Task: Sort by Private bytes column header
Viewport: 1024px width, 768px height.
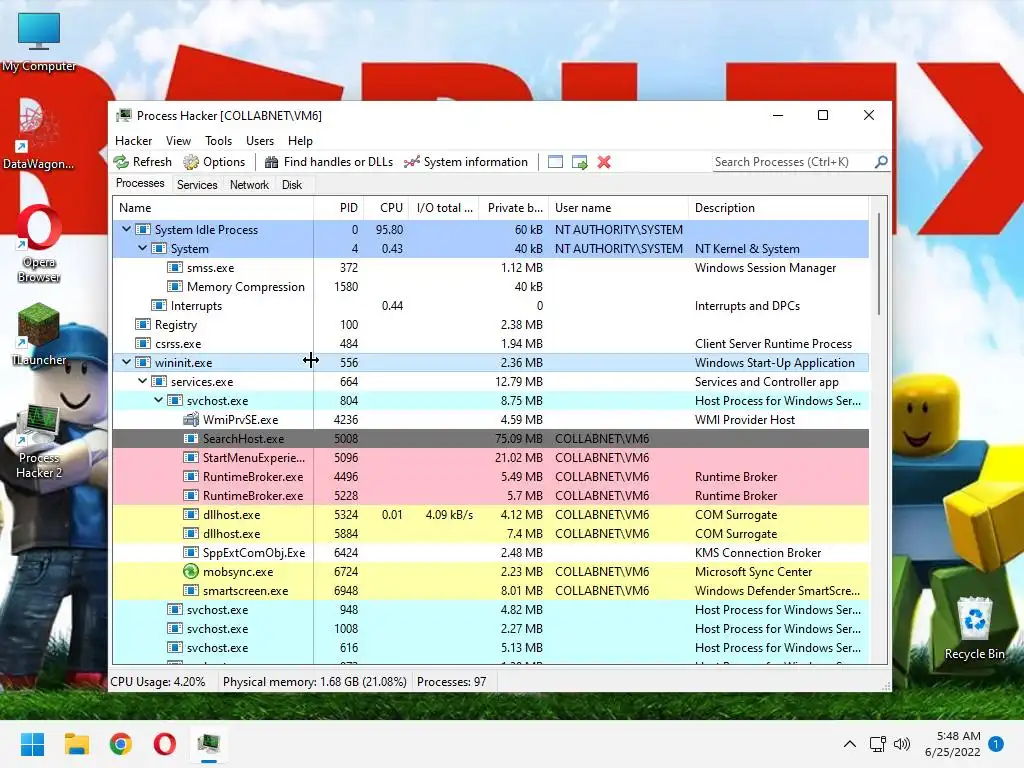Action: (514, 208)
